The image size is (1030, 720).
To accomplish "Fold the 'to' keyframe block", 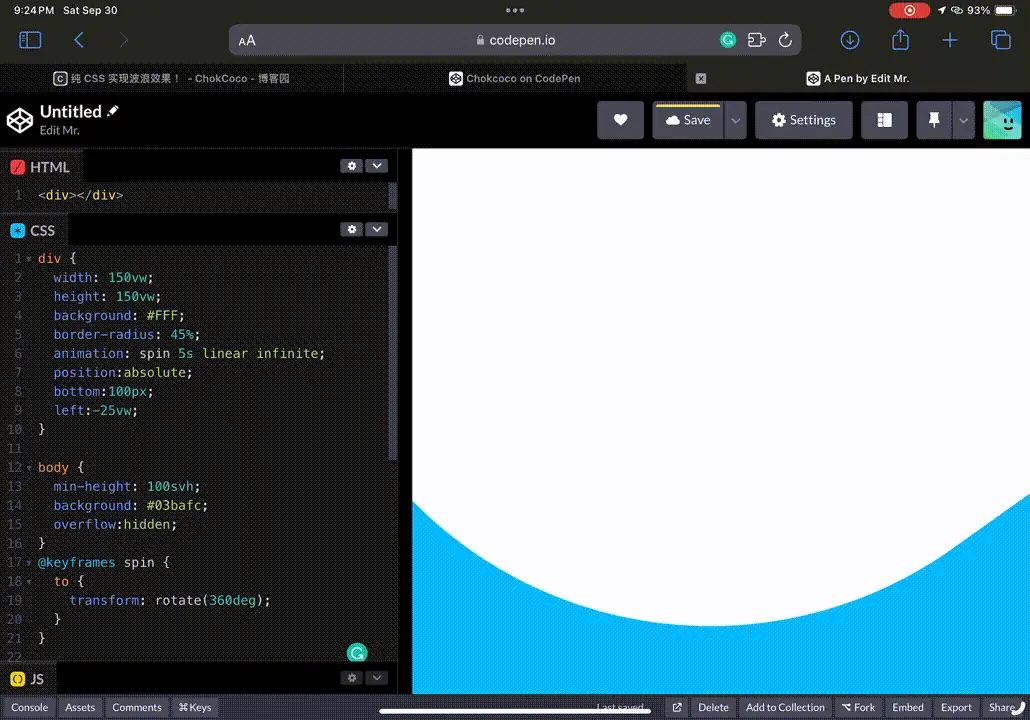I will 29,582.
